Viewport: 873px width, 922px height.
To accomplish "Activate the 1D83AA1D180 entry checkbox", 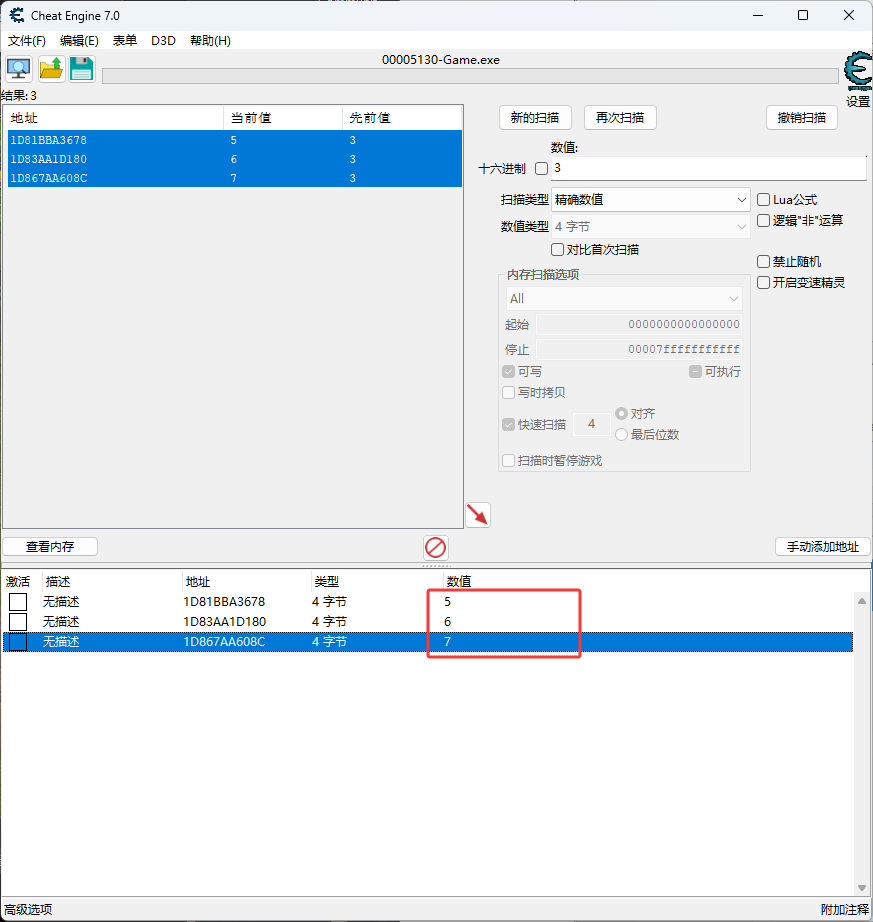I will (x=18, y=622).
